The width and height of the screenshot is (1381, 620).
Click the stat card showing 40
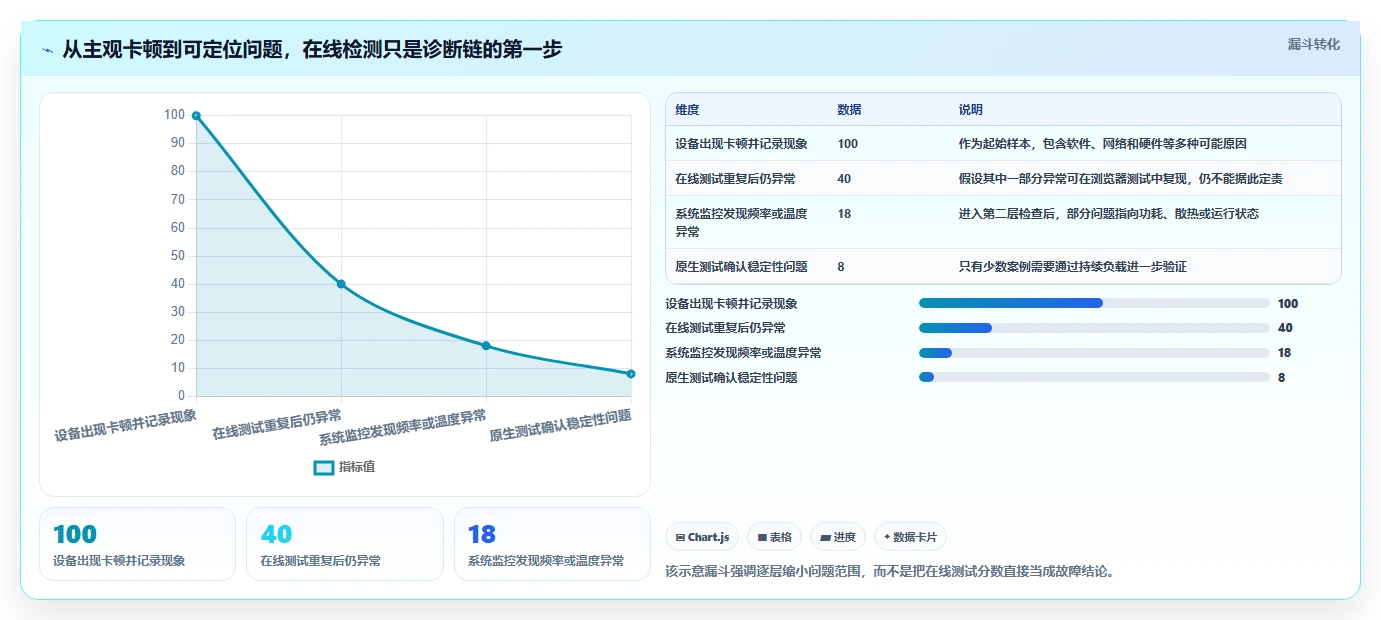tap(344, 544)
